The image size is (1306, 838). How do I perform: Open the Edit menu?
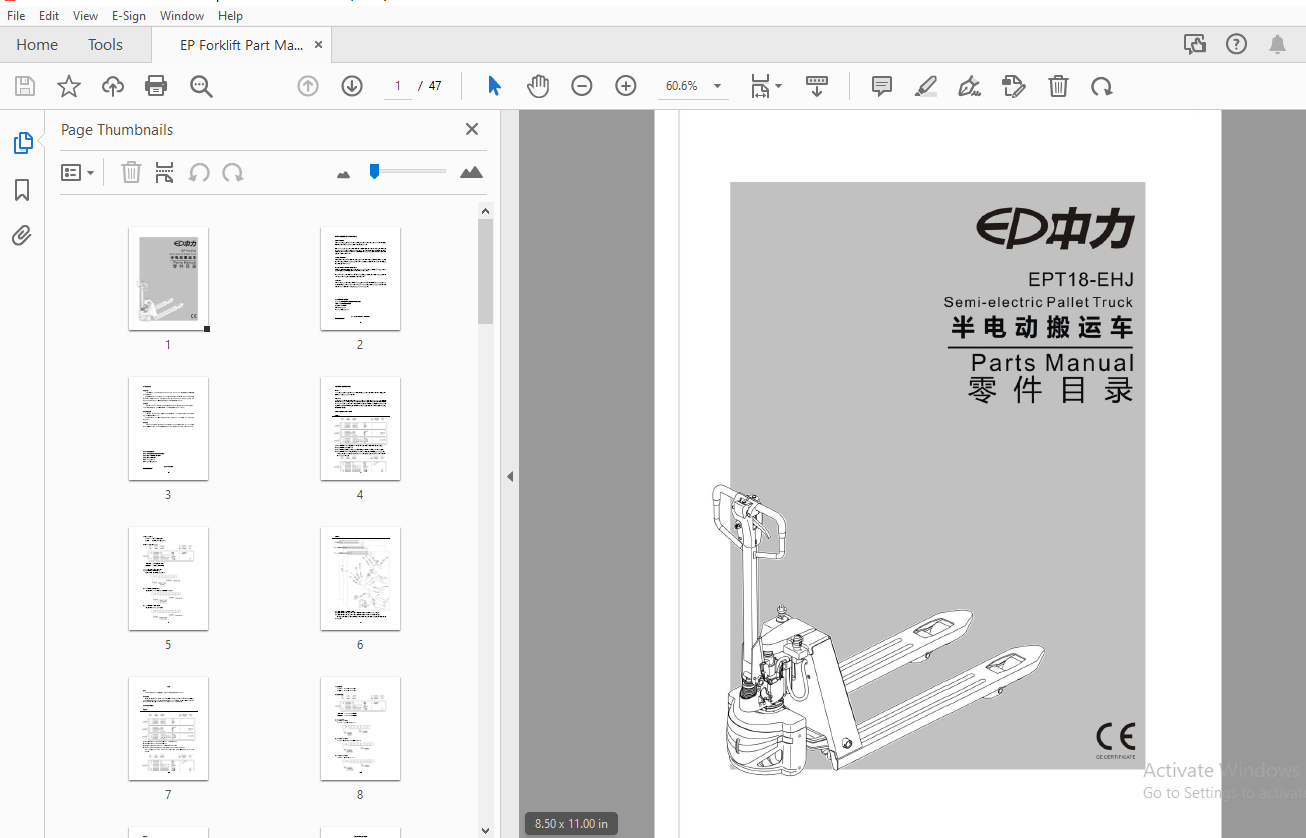pos(49,16)
